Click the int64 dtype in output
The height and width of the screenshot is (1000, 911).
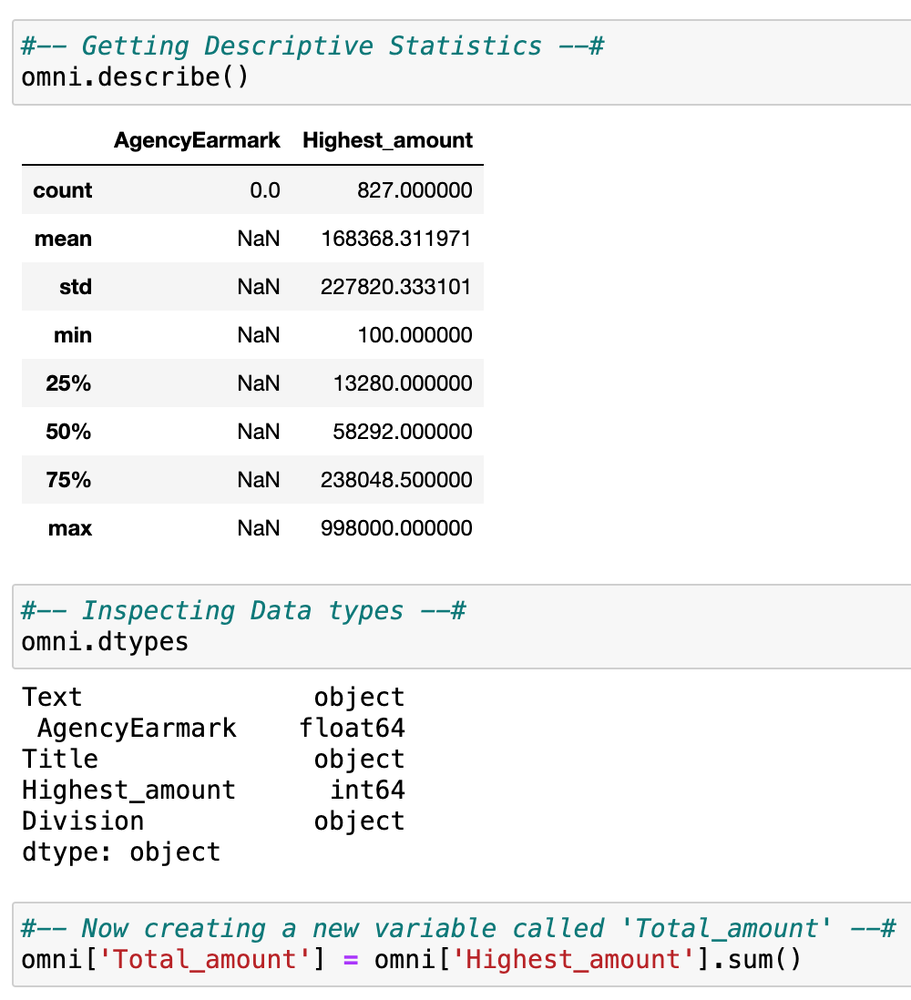[367, 790]
